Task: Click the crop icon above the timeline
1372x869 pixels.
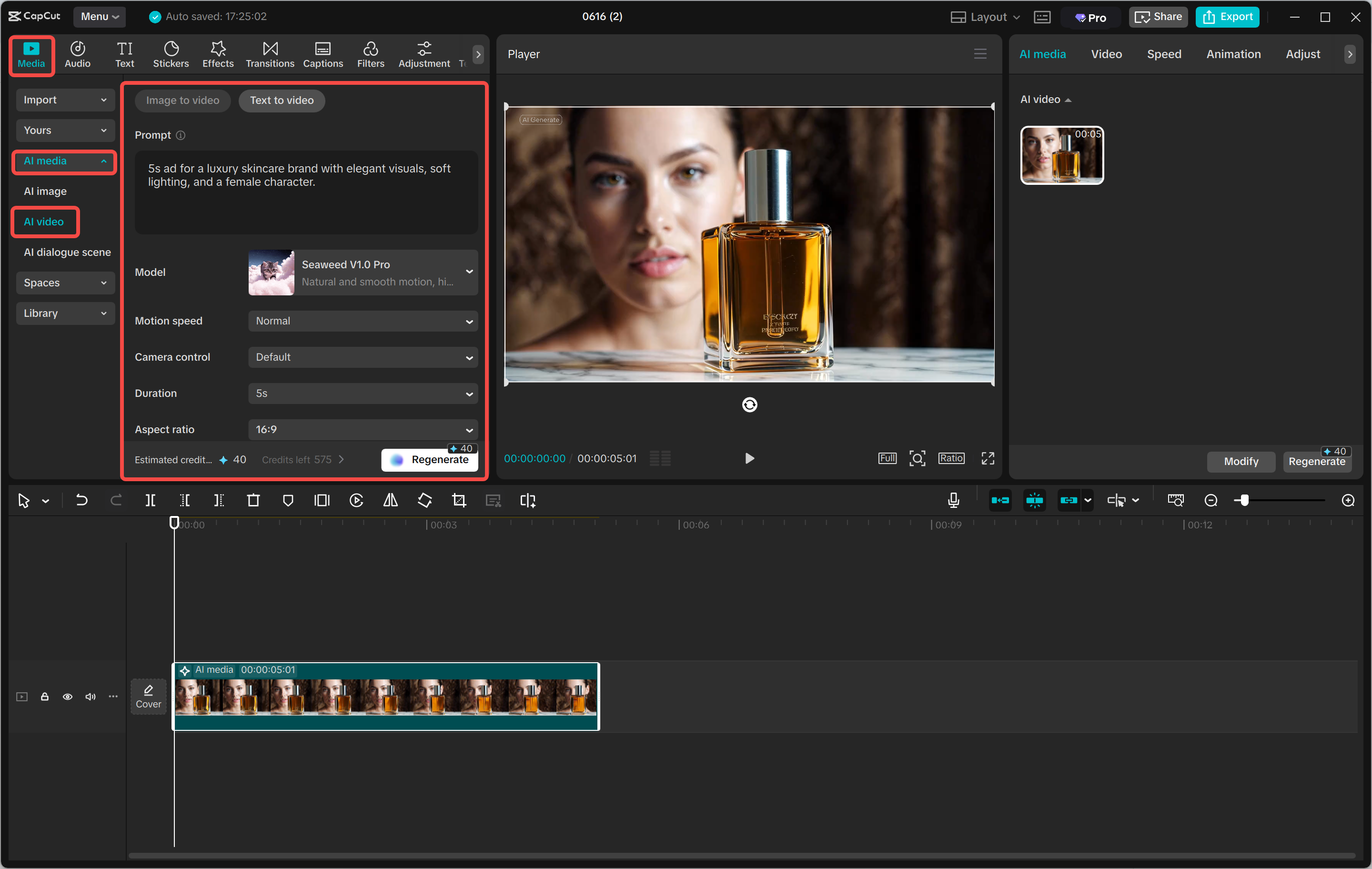Action: (459, 500)
